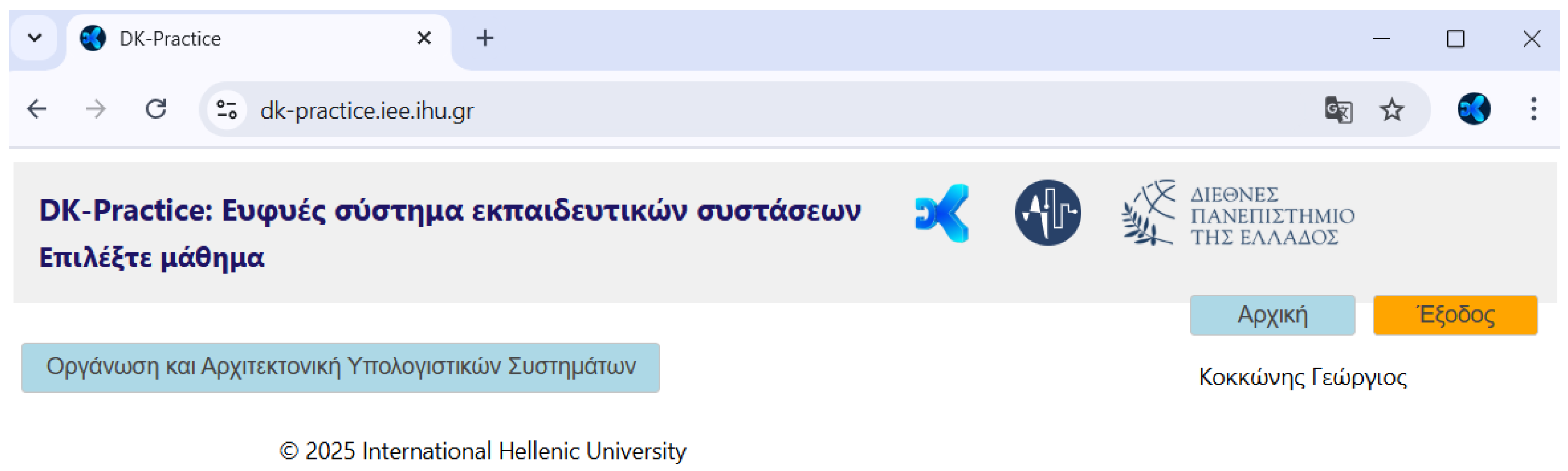Open a new browser tab

484,38
